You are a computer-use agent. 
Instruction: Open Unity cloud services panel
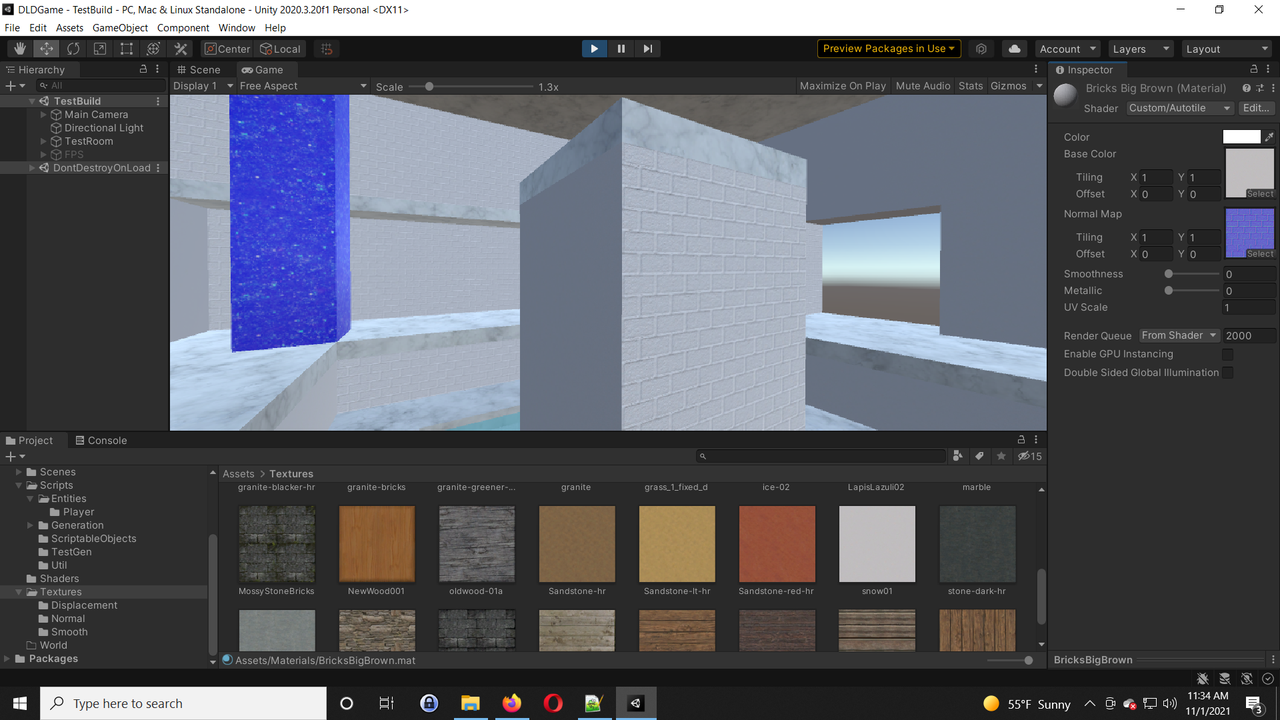point(1014,48)
